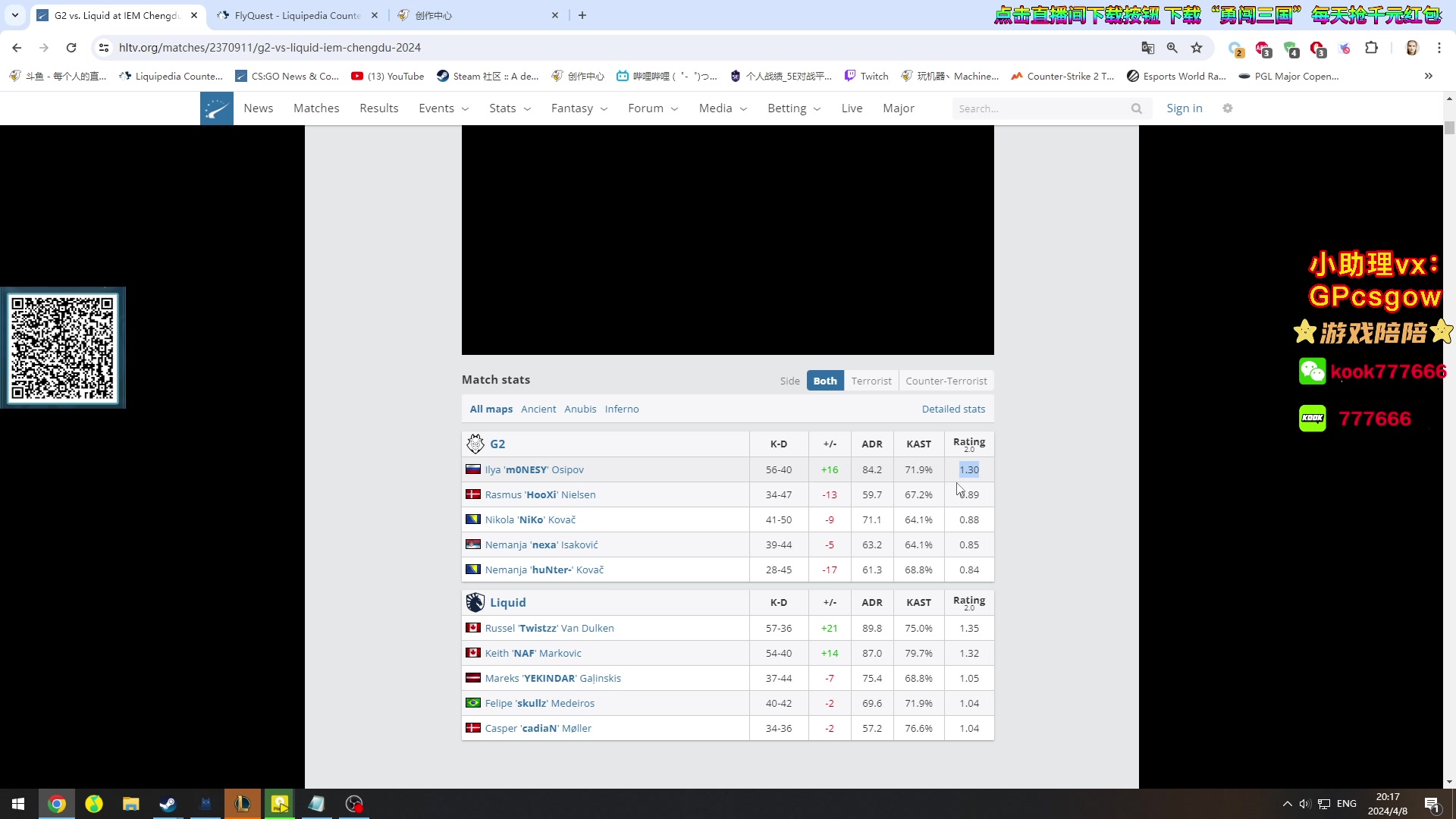Screen dimensions: 1456x819
Task: Expand the Forum dropdown menu
Action: 653,108
